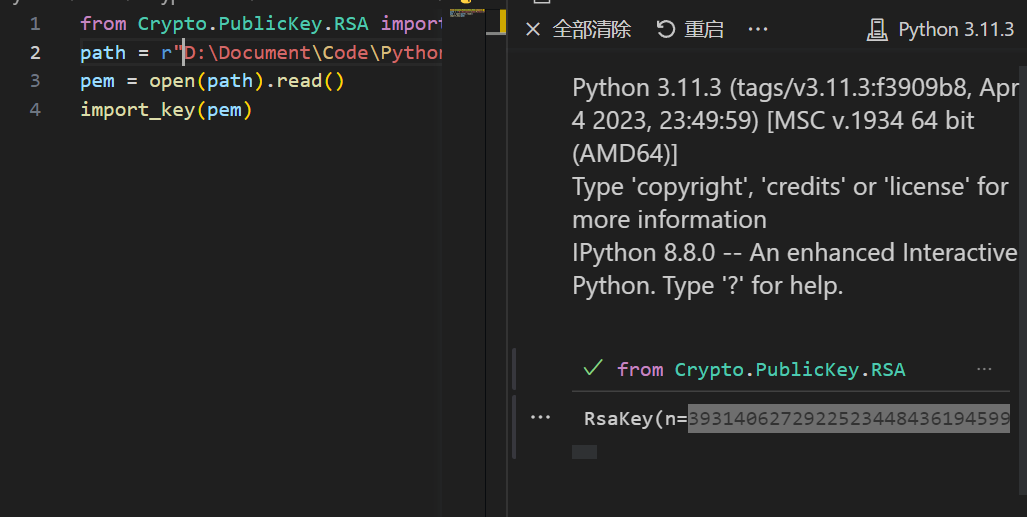Click the kernel server icon beside Python 3.11.3
This screenshot has height=517, width=1027.
877,30
